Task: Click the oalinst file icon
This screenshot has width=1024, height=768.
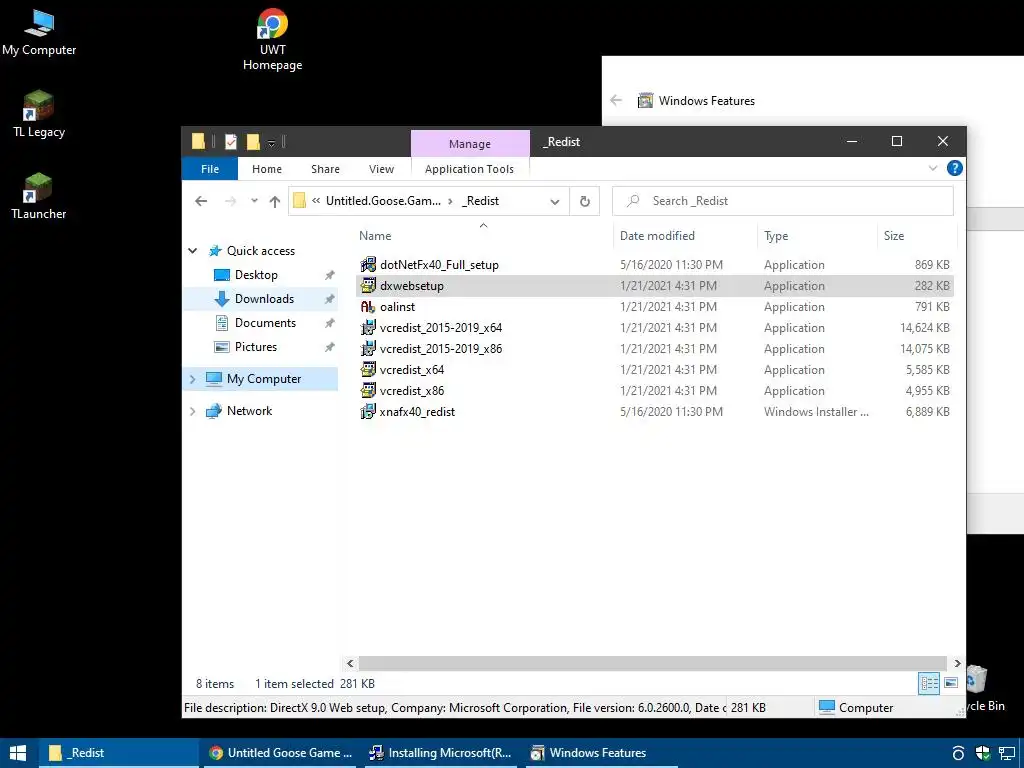Action: point(368,306)
